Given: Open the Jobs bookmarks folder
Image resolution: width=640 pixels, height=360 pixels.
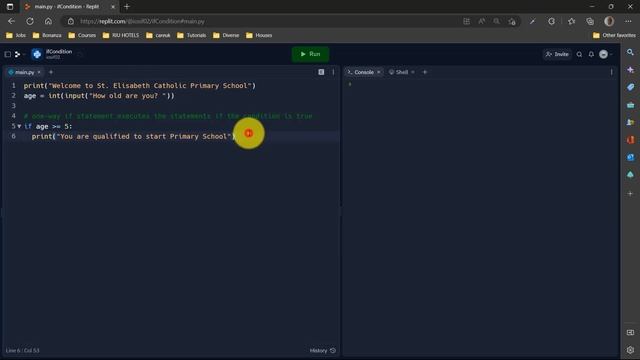Looking at the screenshot, I should [16, 36].
